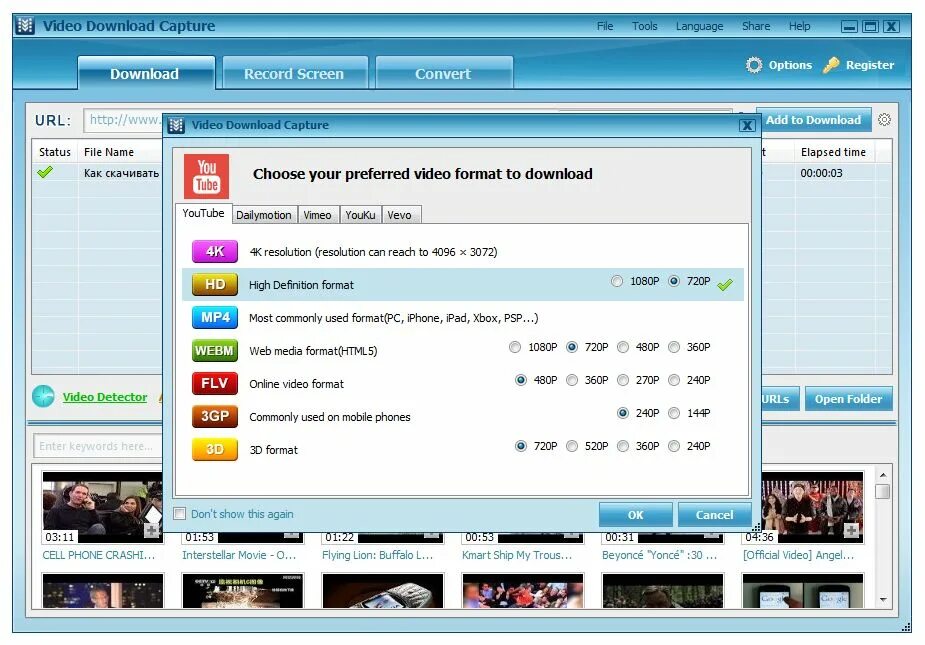The width and height of the screenshot is (925, 645).
Task: Click Beyoncé Yoncé video title
Action: click(659, 555)
